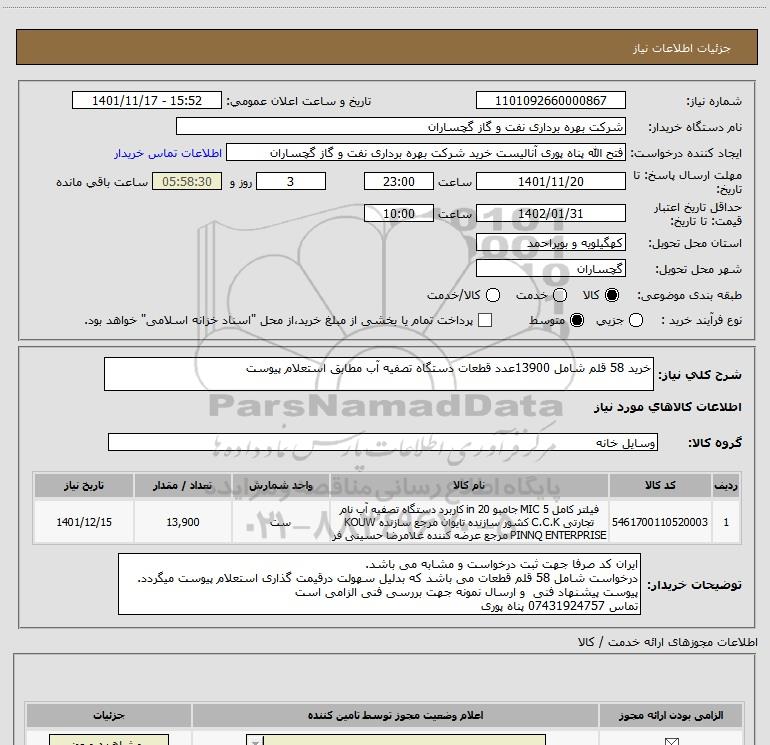Click need date cell 1401/12/15

[x=84, y=522]
